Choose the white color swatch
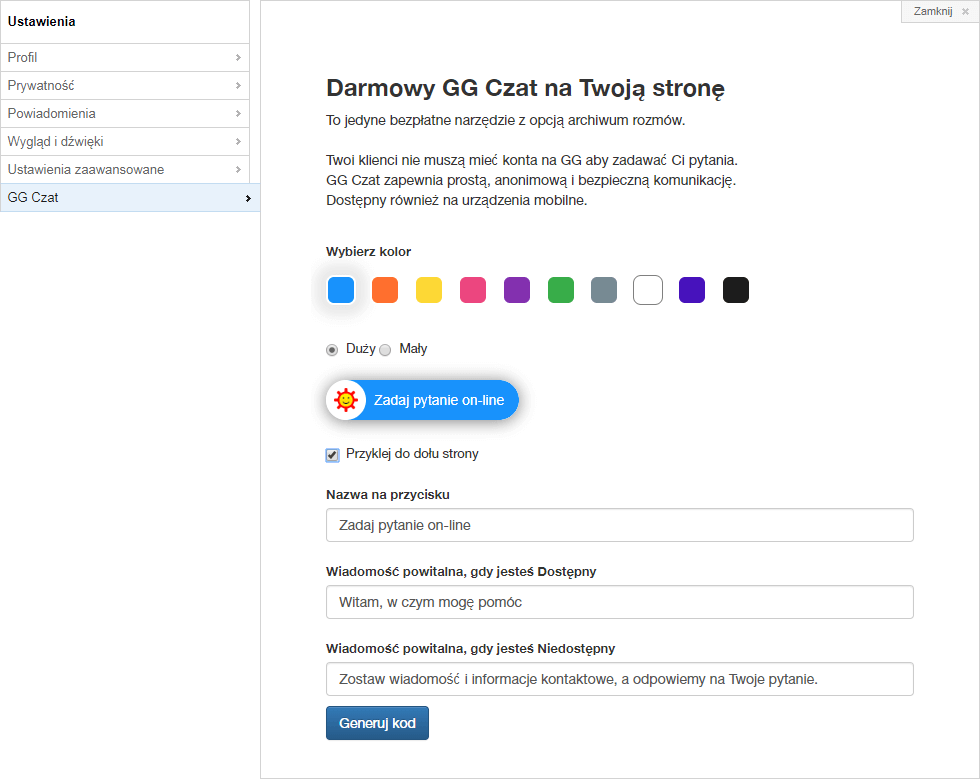Screen dimensions: 980x779 point(648,290)
